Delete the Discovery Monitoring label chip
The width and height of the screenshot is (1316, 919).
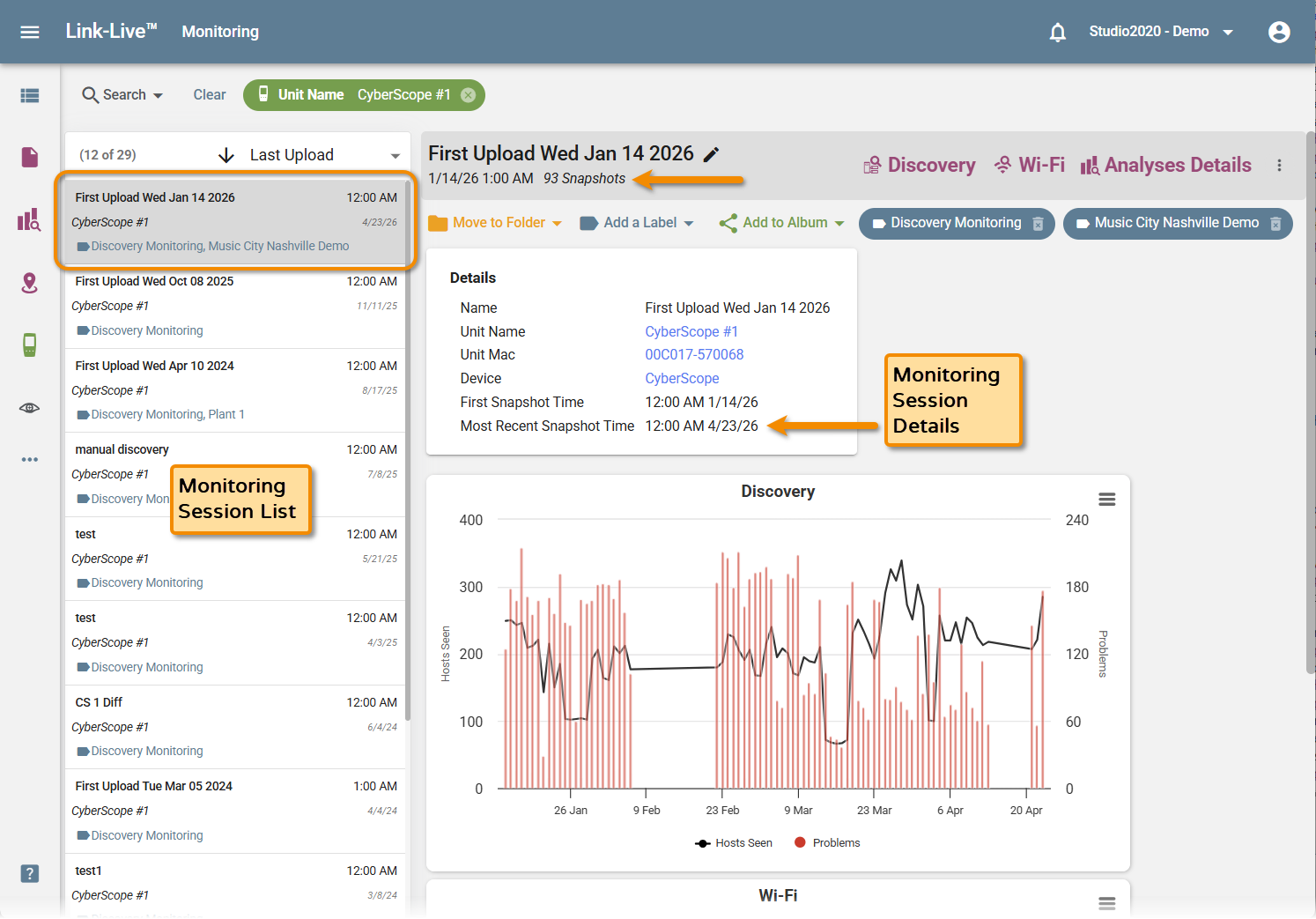1038,224
